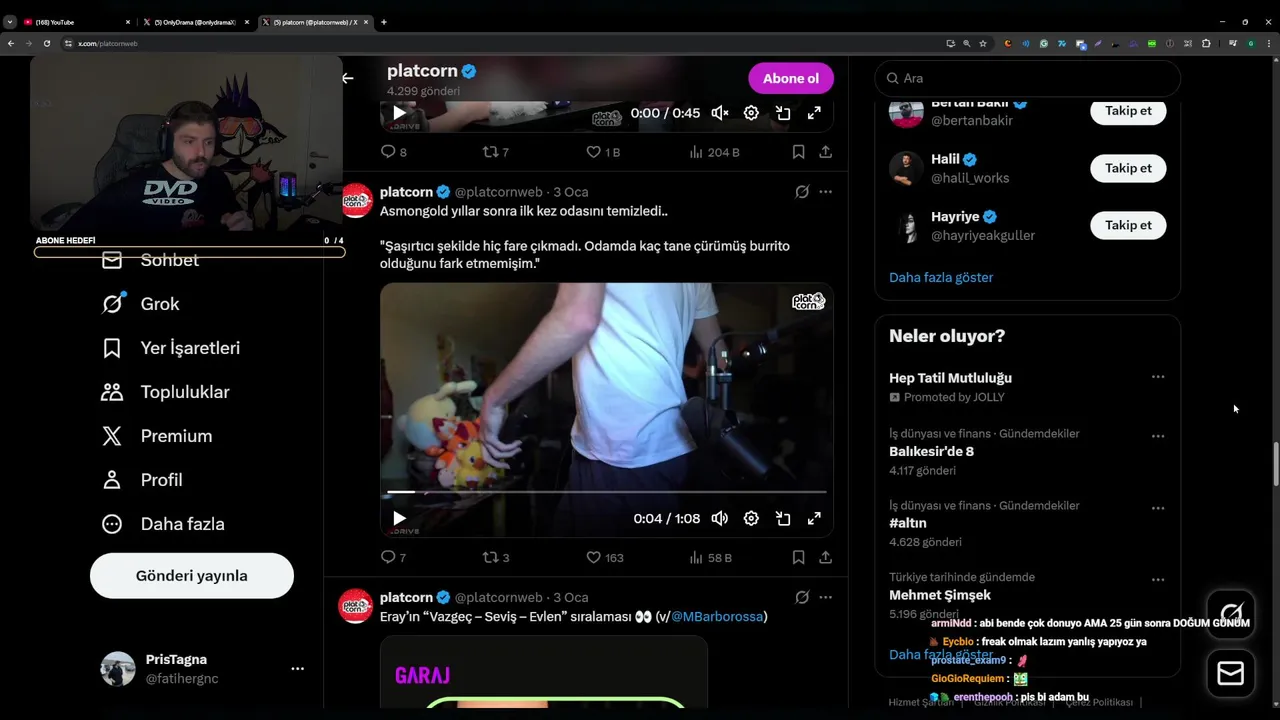The height and width of the screenshot is (720, 1280).
Task: Play the 0:45 video at top
Action: [399, 113]
